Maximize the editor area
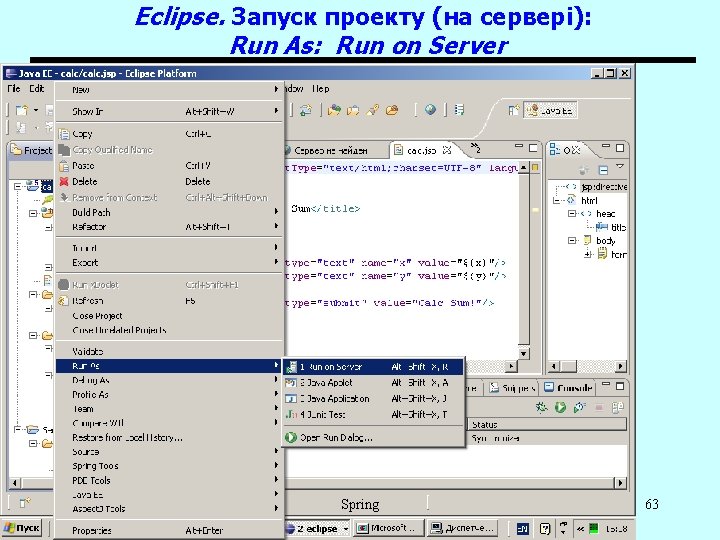720x540 pixels. pos(533,147)
